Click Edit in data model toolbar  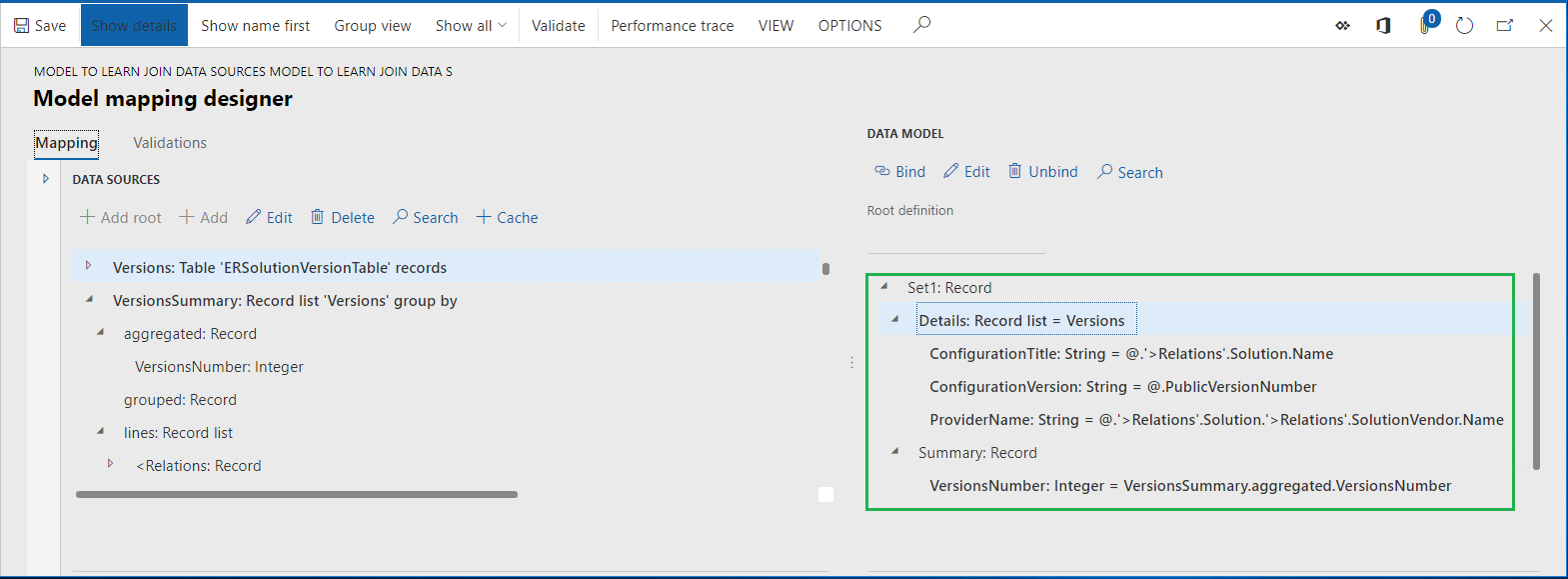coord(966,172)
